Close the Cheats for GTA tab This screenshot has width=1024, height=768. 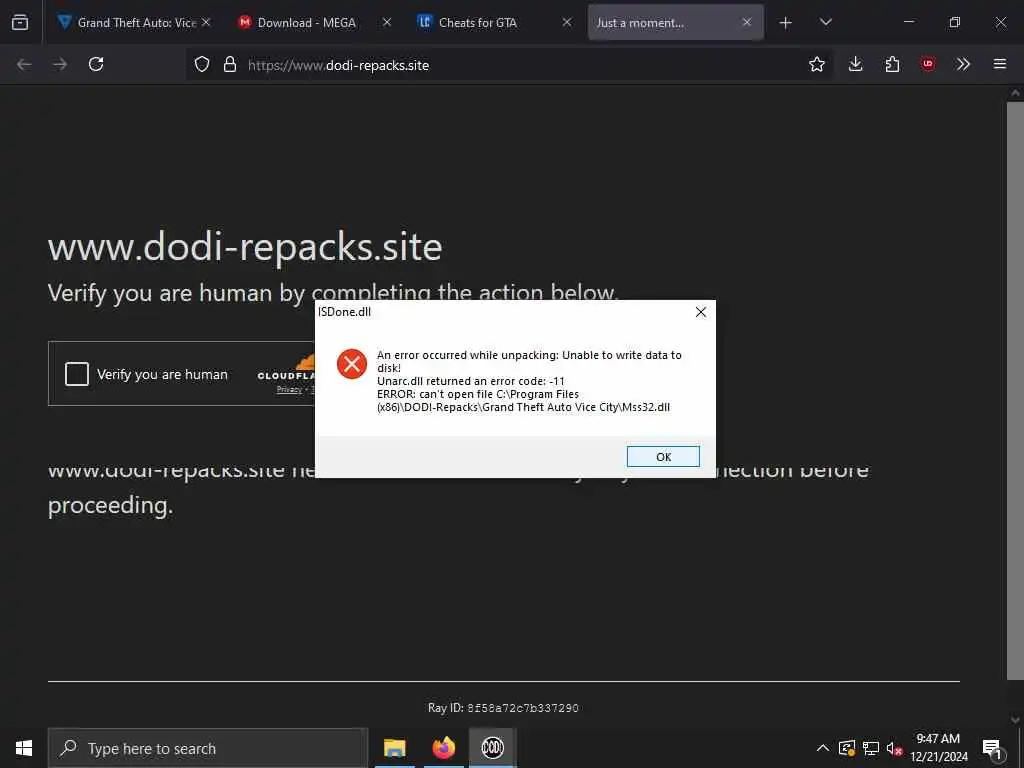point(567,22)
